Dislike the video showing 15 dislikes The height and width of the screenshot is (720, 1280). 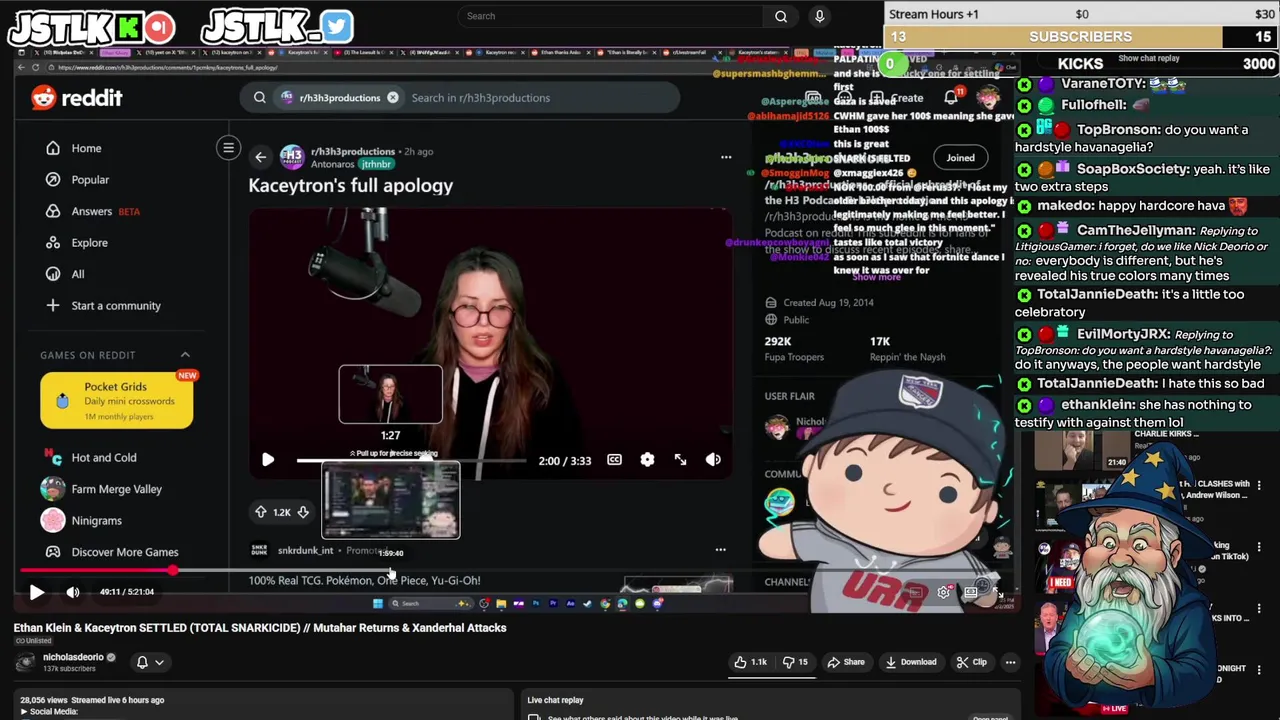(795, 662)
